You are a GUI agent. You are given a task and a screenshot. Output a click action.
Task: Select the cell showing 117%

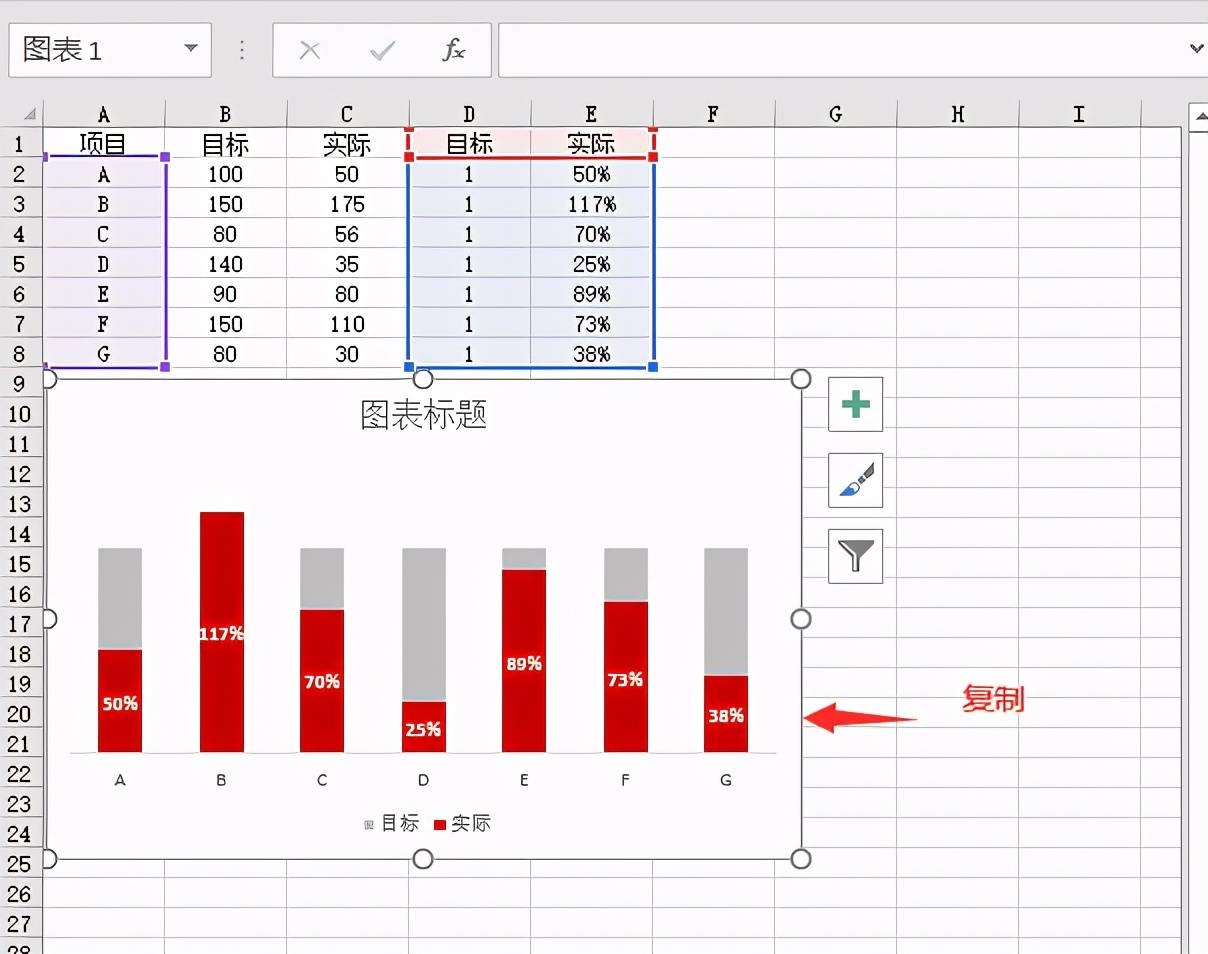[591, 203]
